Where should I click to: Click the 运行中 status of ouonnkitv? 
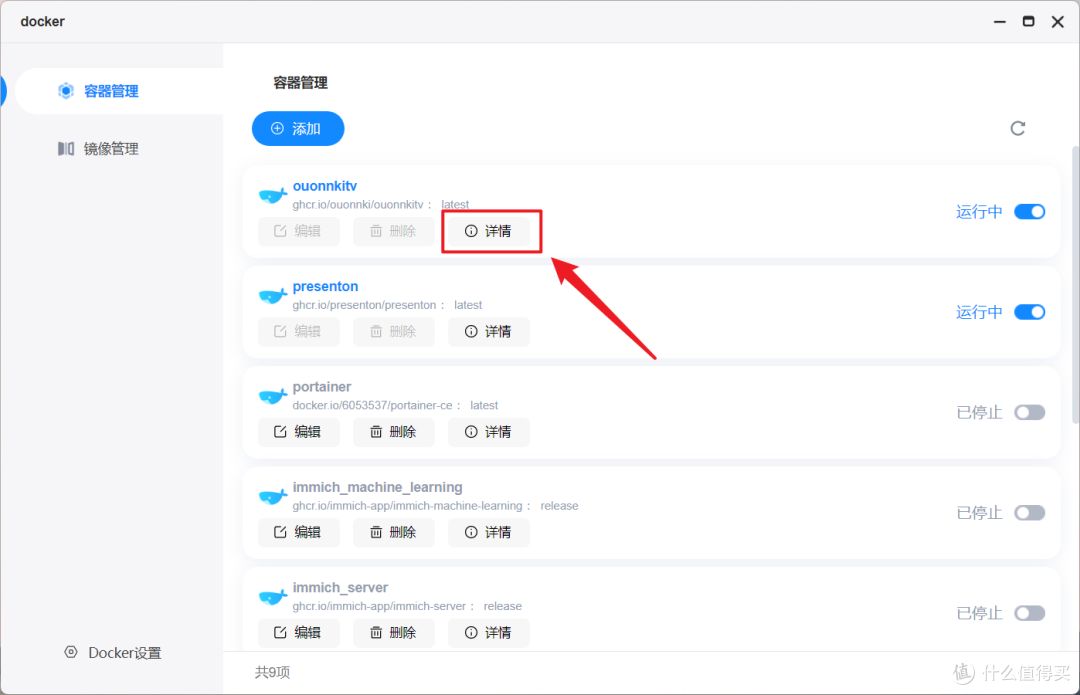pyautogui.click(x=979, y=211)
